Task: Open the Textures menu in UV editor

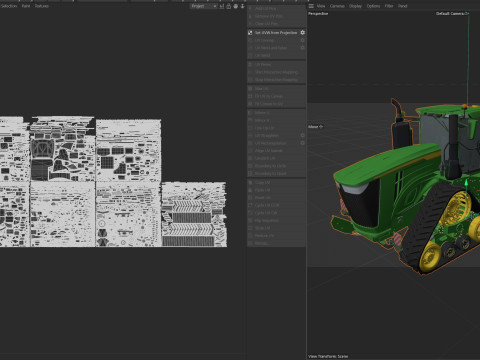Action: [x=42, y=6]
